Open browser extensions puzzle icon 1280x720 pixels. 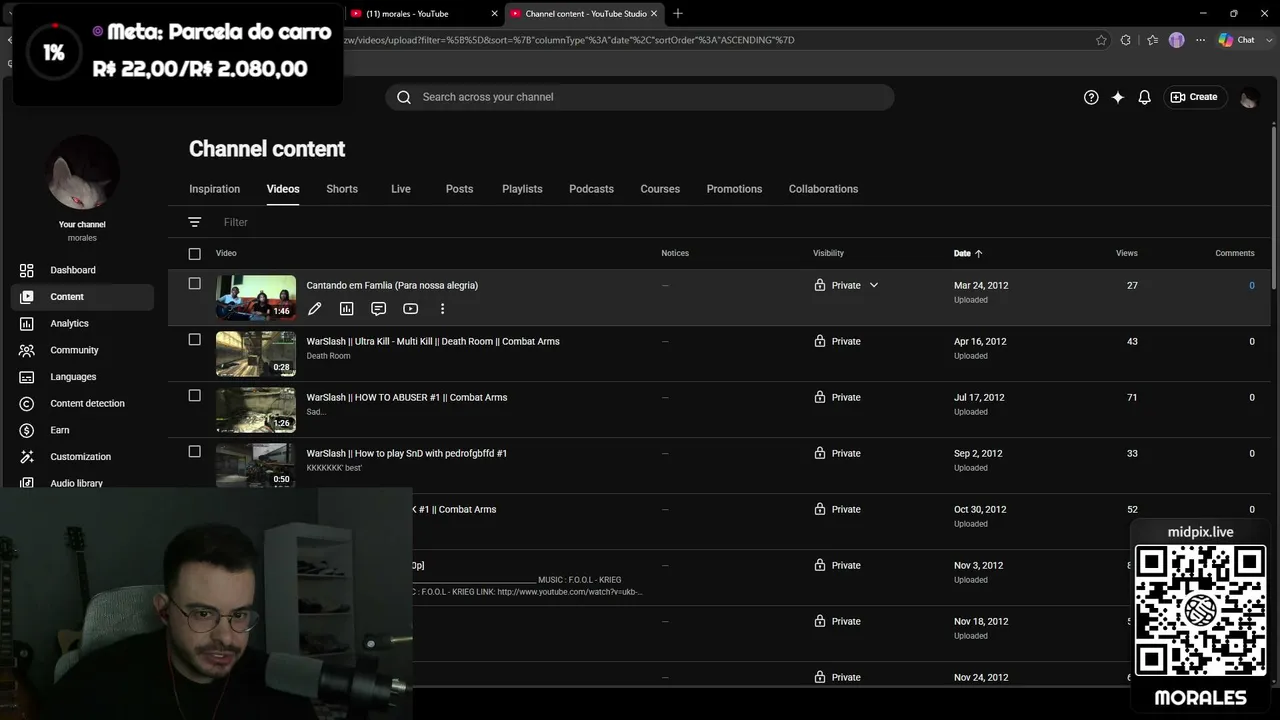tap(1126, 40)
